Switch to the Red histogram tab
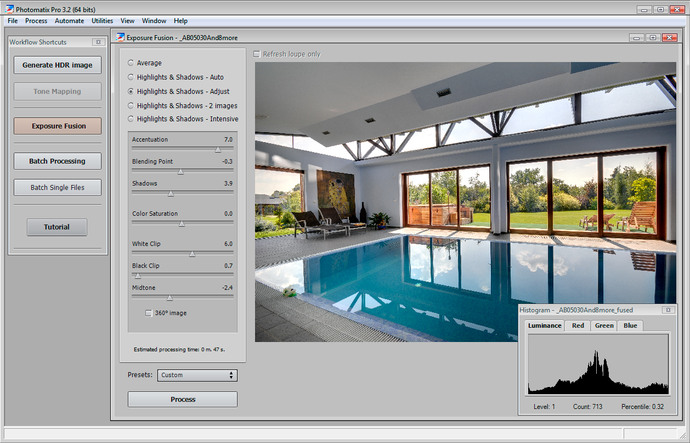Viewport: 690px width, 443px height. tap(578, 326)
